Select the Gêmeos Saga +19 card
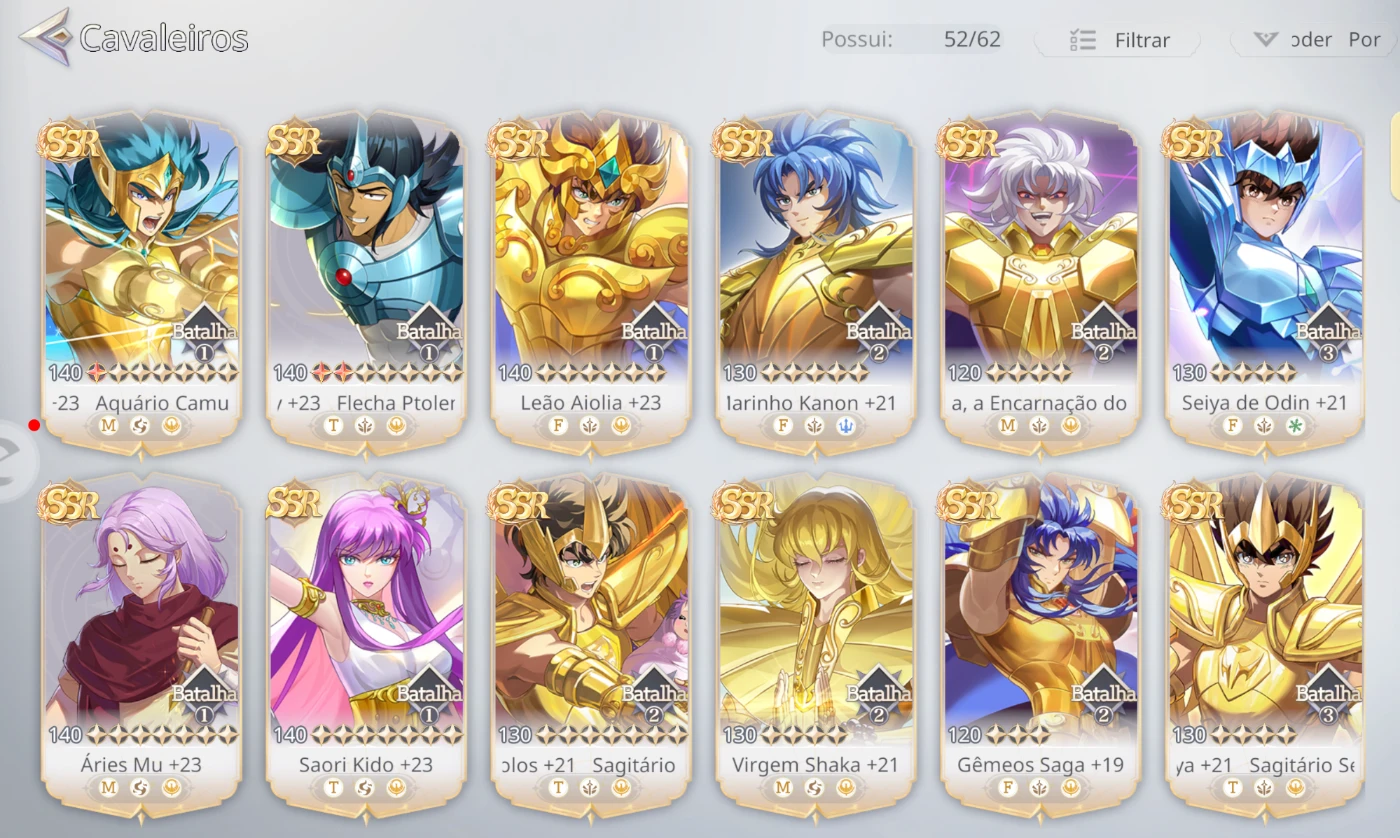This screenshot has height=838, width=1400. pyautogui.click(x=1040, y=647)
